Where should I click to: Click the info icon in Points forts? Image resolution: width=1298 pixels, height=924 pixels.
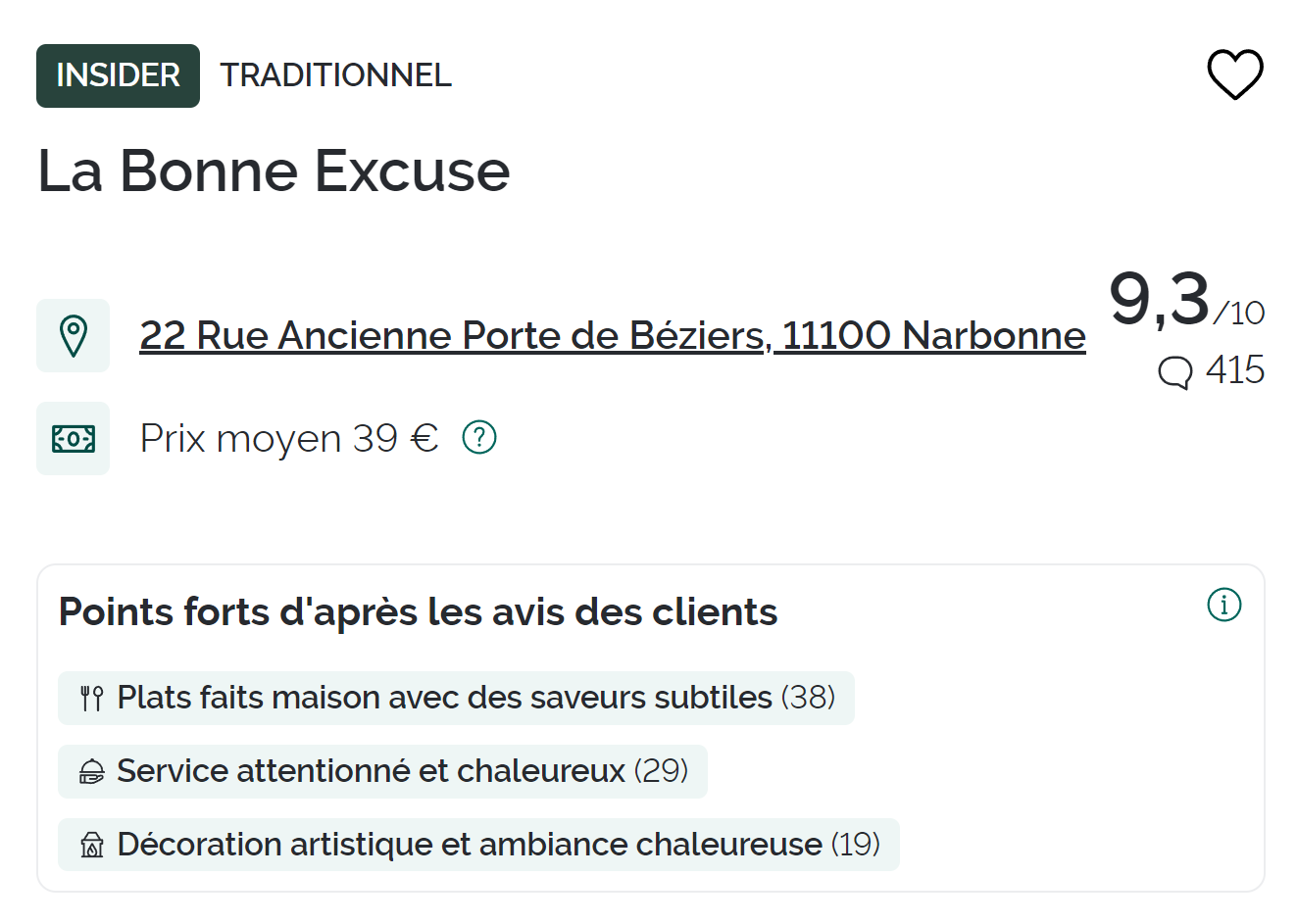pyautogui.click(x=1223, y=605)
